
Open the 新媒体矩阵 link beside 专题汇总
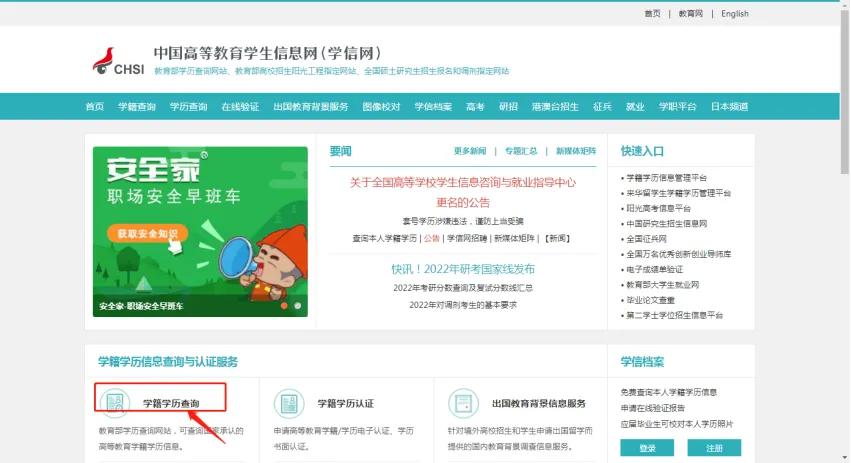[x=576, y=151]
